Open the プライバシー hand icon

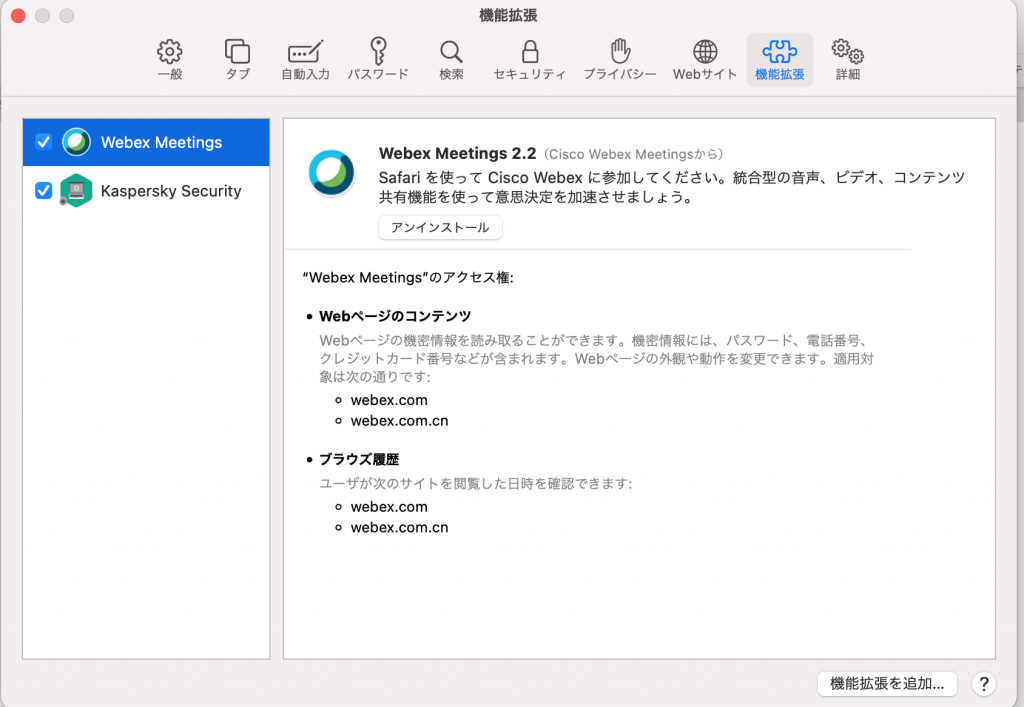click(x=620, y=51)
